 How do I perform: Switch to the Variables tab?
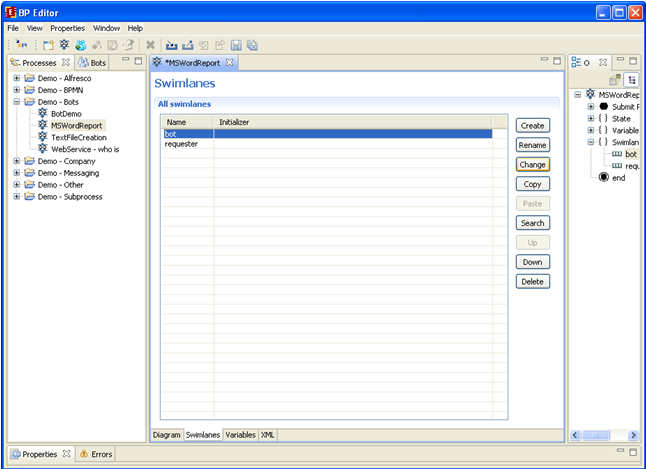(x=240, y=435)
